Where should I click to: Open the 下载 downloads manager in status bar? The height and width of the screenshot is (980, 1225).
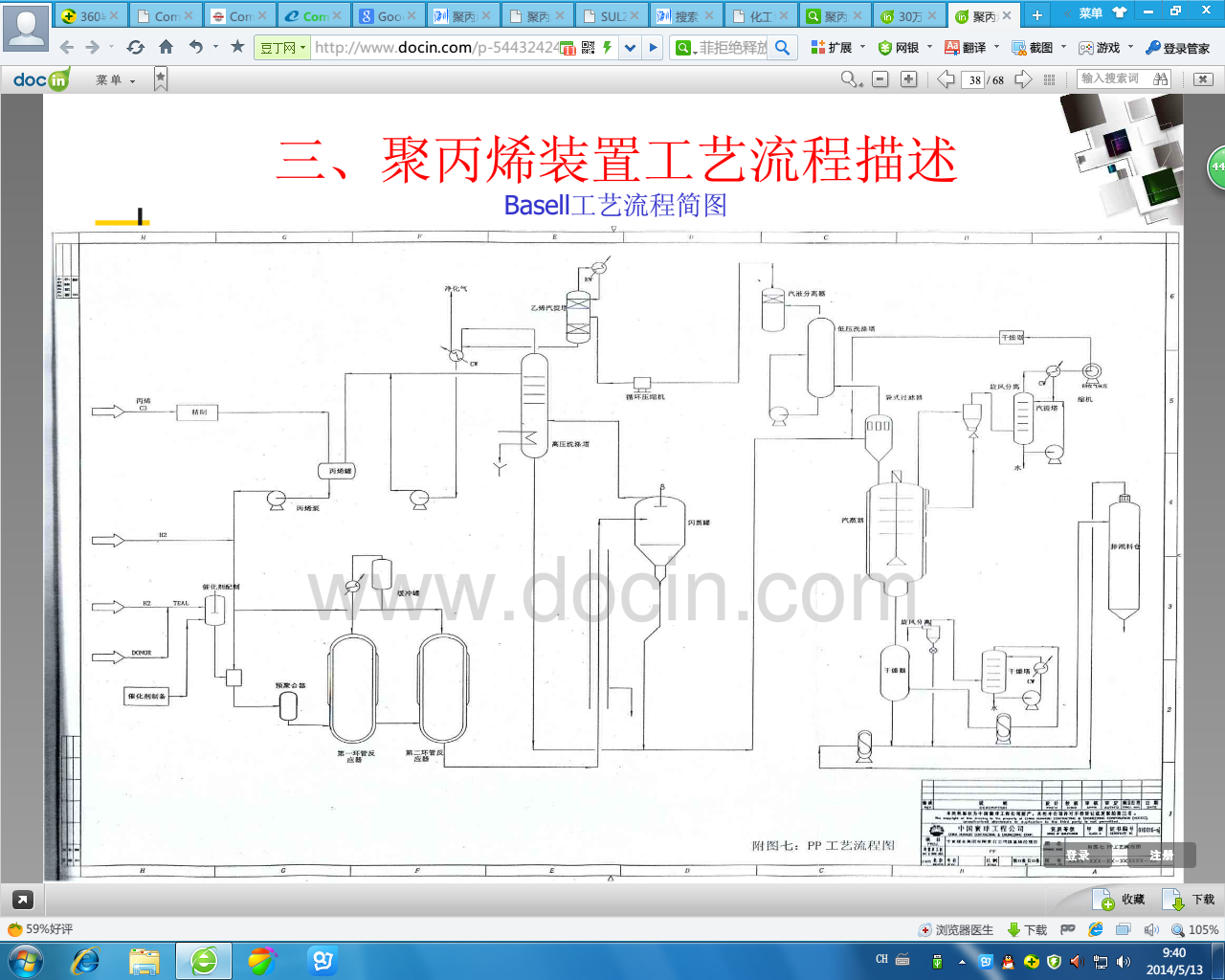[x=1028, y=929]
